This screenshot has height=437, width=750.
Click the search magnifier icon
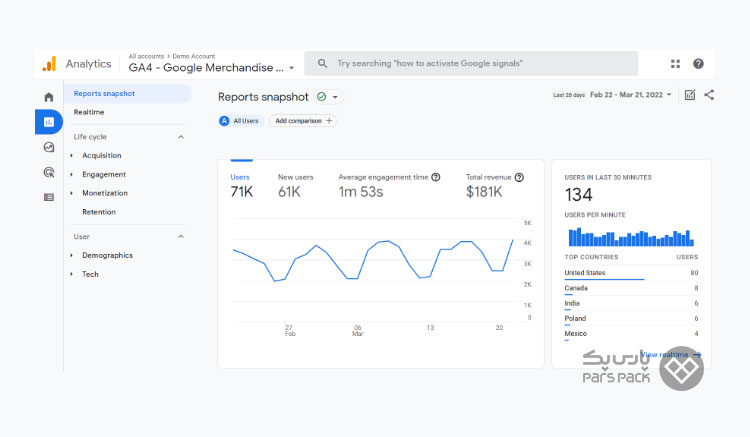(x=322, y=63)
